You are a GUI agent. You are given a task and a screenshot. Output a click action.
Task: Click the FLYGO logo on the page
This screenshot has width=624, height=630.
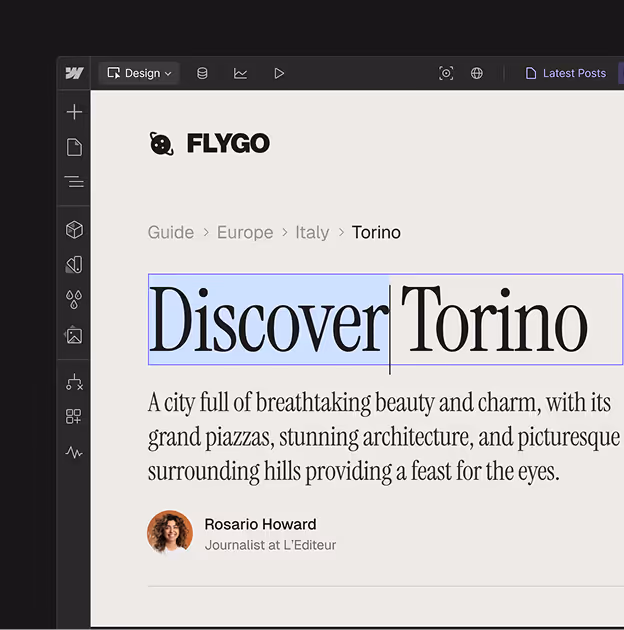209,143
